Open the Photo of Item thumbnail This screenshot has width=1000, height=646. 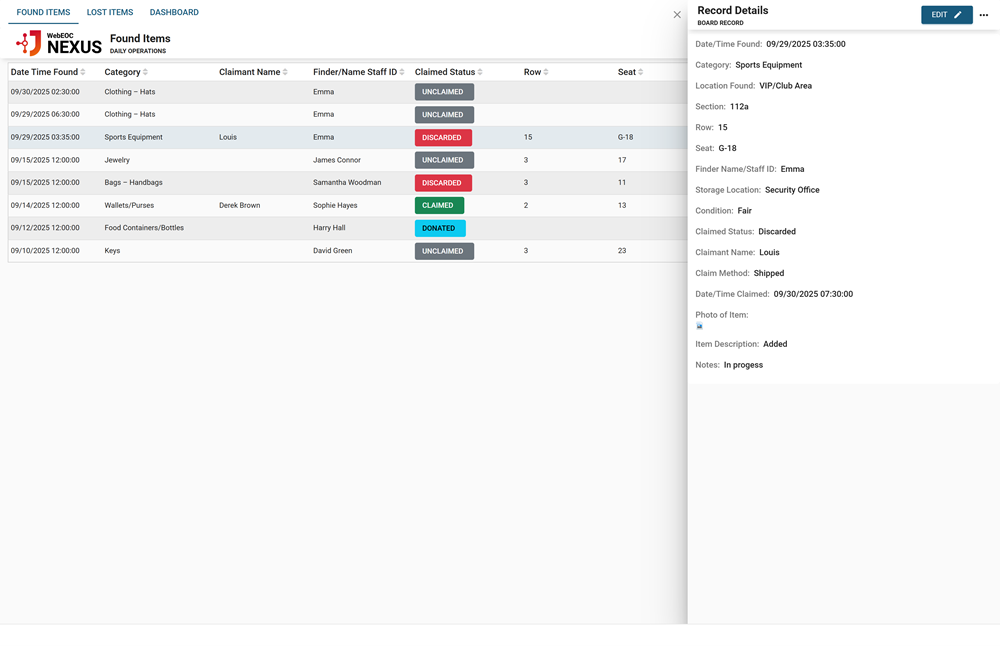(x=700, y=326)
